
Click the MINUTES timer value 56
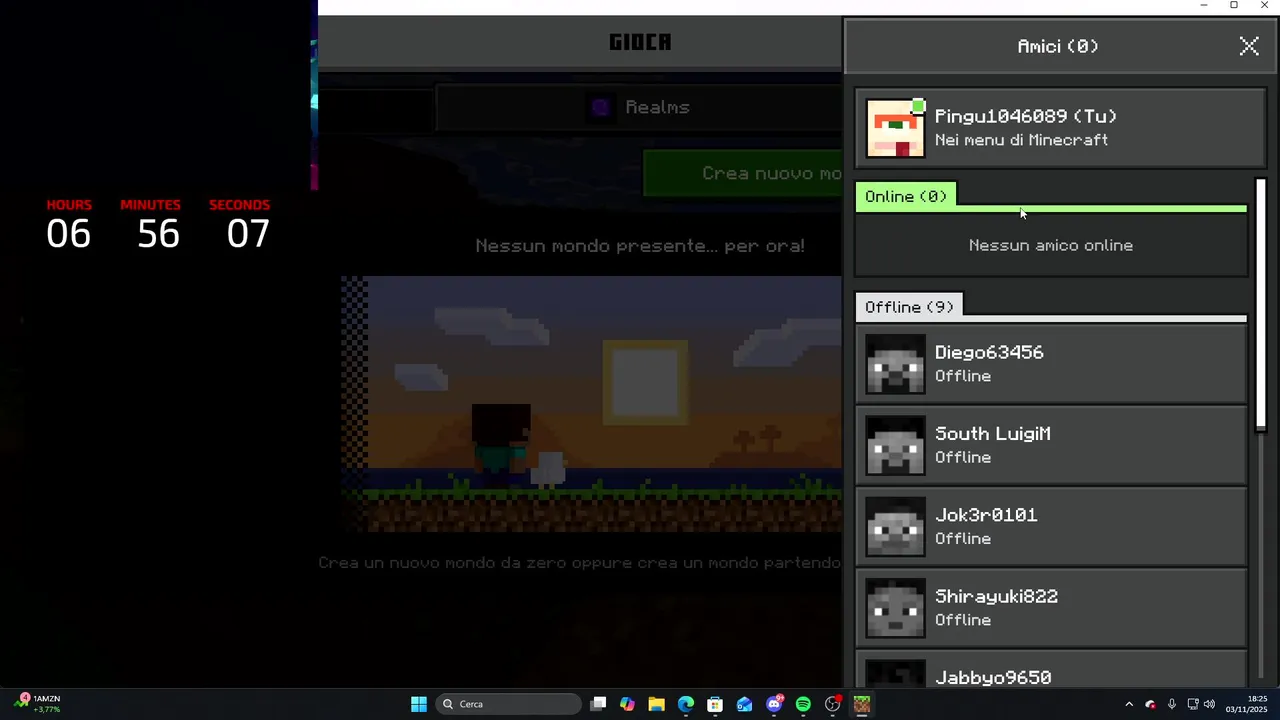[158, 234]
